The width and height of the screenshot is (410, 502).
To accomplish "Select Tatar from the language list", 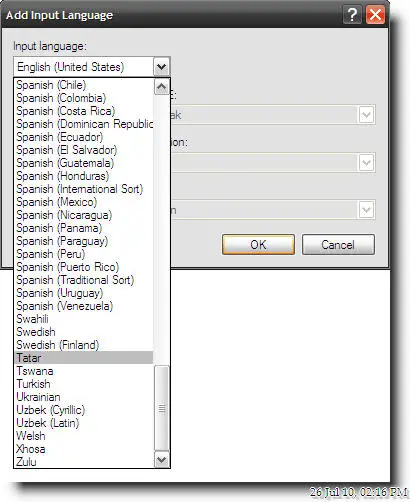I will (84, 358).
